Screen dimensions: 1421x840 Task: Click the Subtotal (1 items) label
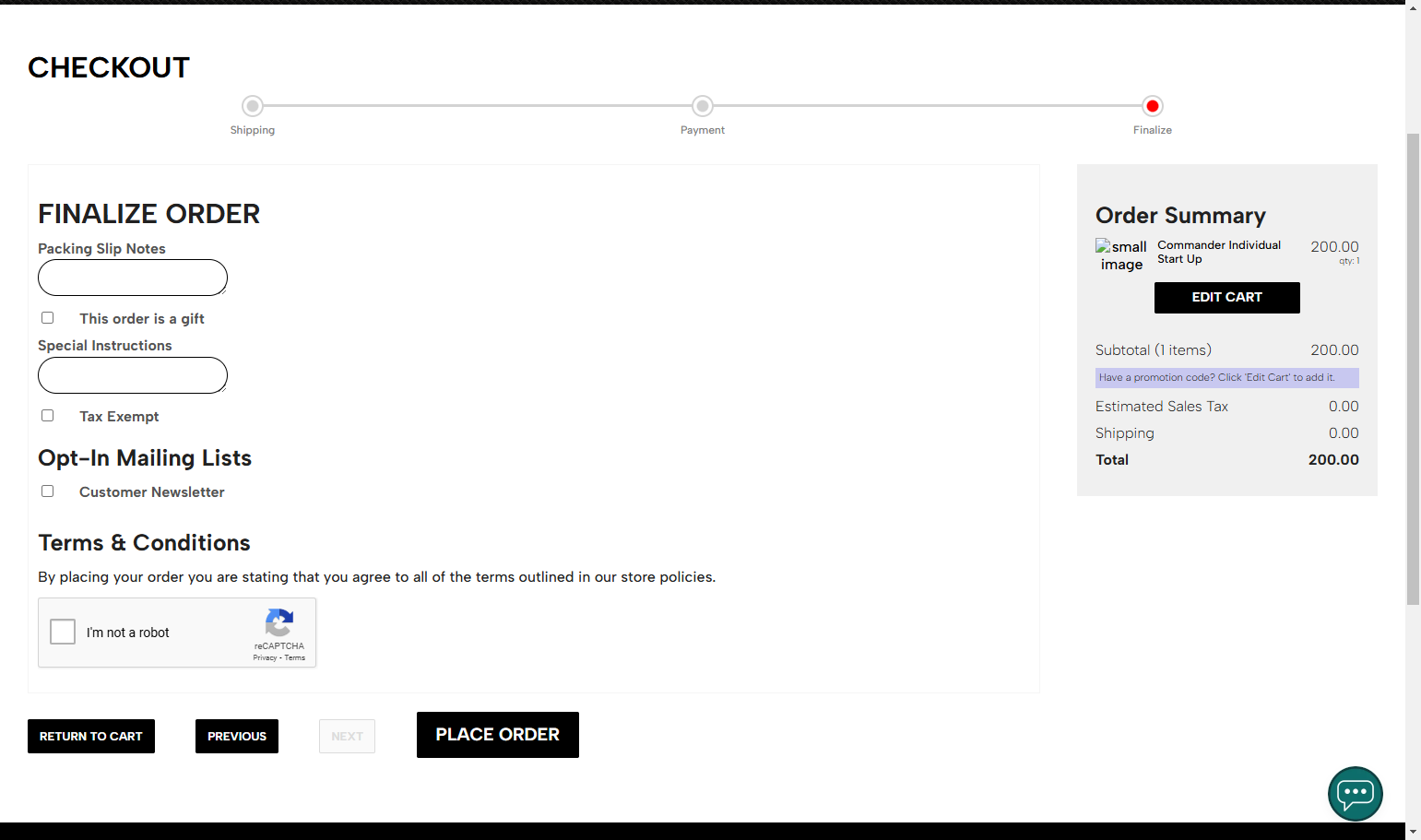click(1154, 350)
